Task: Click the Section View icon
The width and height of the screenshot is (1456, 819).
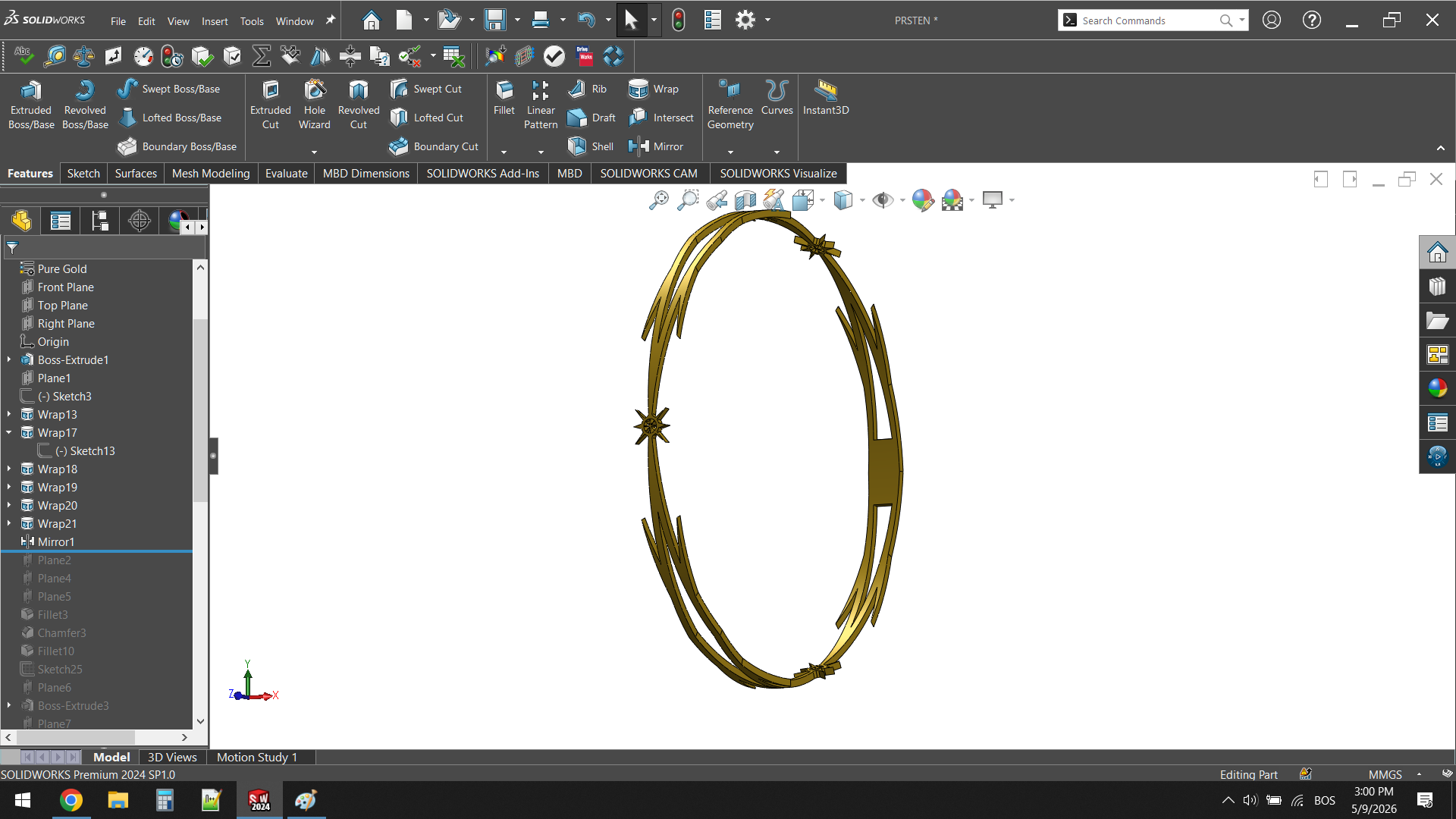Action: [745, 200]
